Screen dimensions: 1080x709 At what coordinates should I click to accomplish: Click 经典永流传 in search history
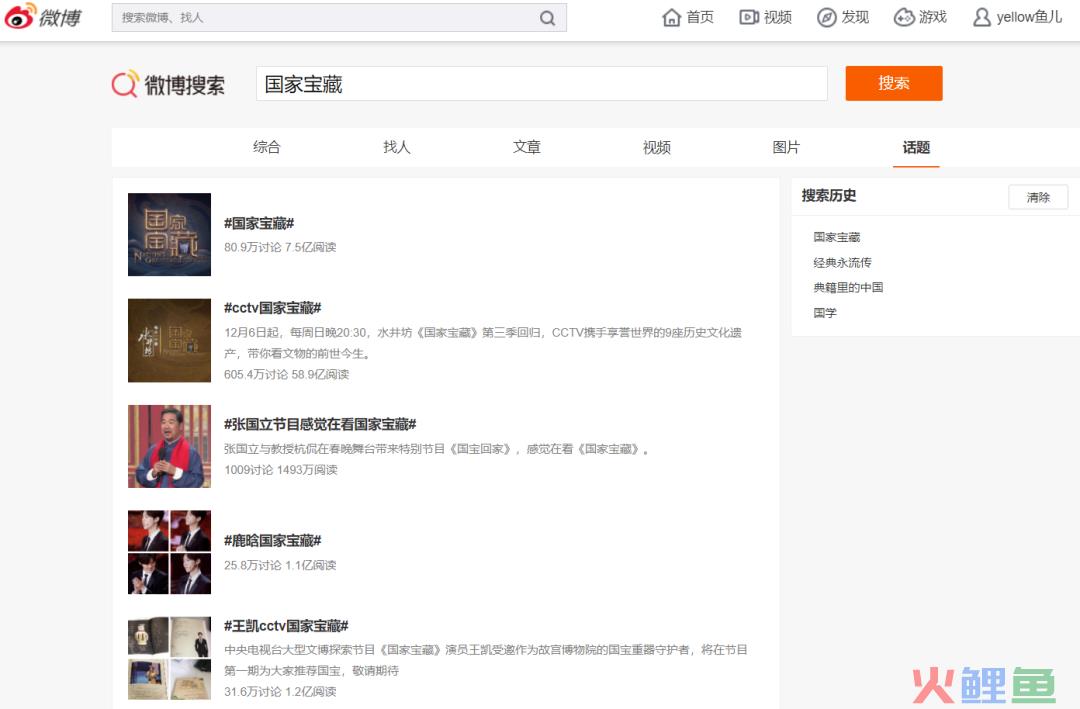[x=842, y=263]
